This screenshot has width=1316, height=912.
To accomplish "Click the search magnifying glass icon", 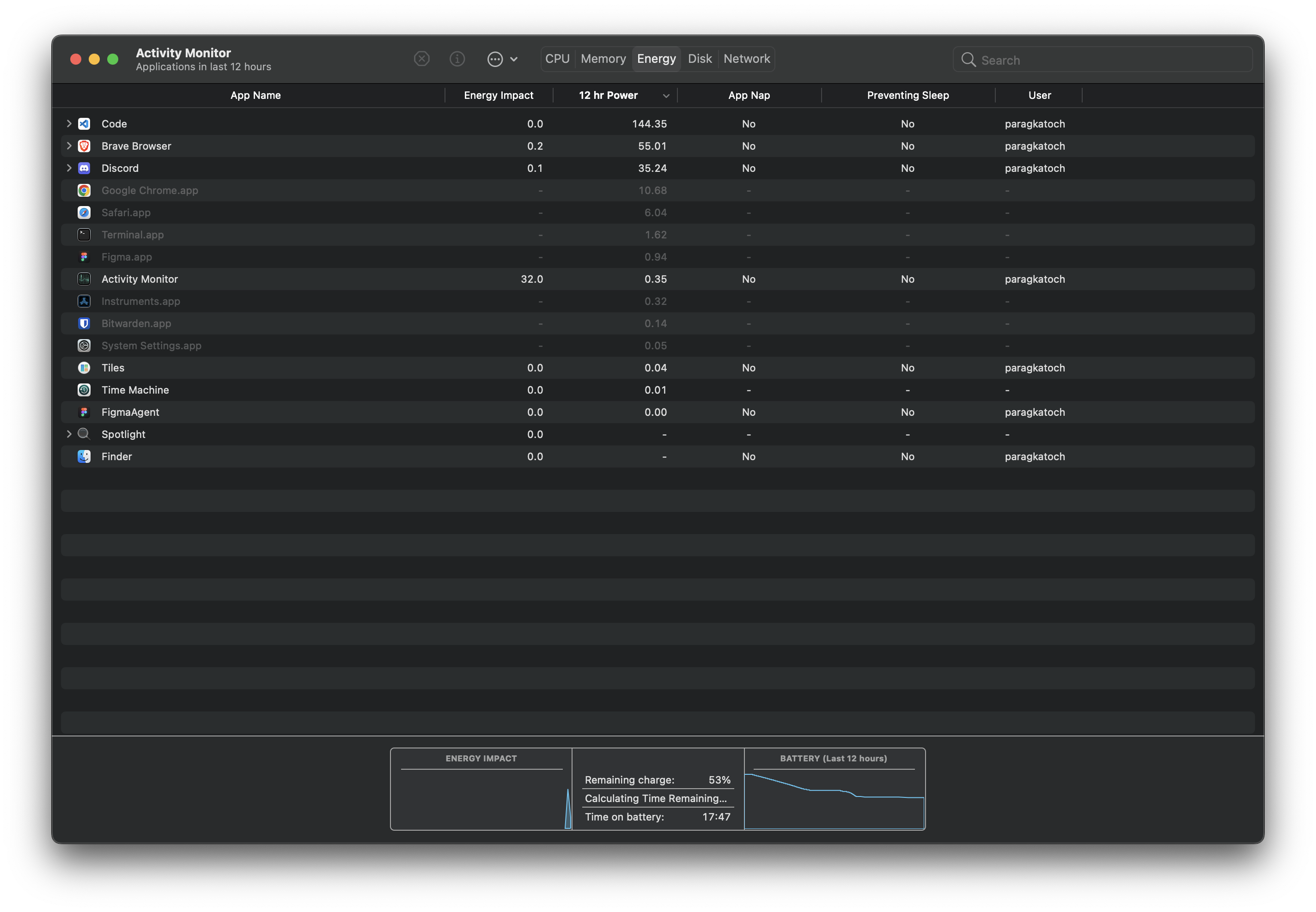I will (x=968, y=60).
